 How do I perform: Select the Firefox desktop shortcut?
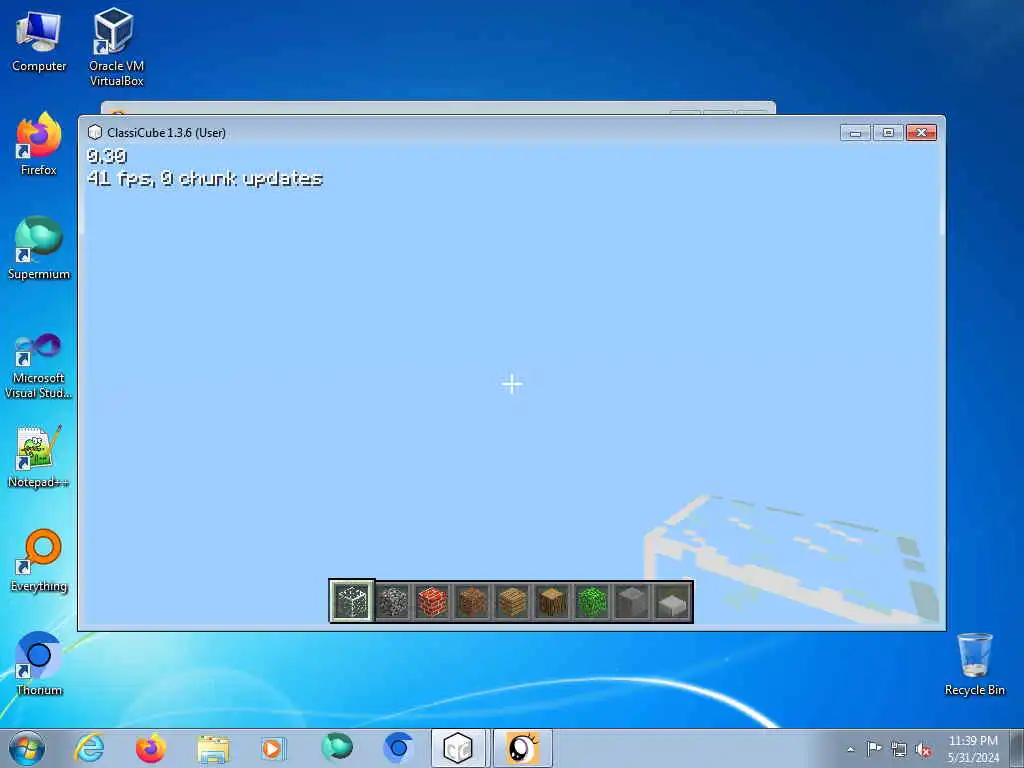point(39,144)
